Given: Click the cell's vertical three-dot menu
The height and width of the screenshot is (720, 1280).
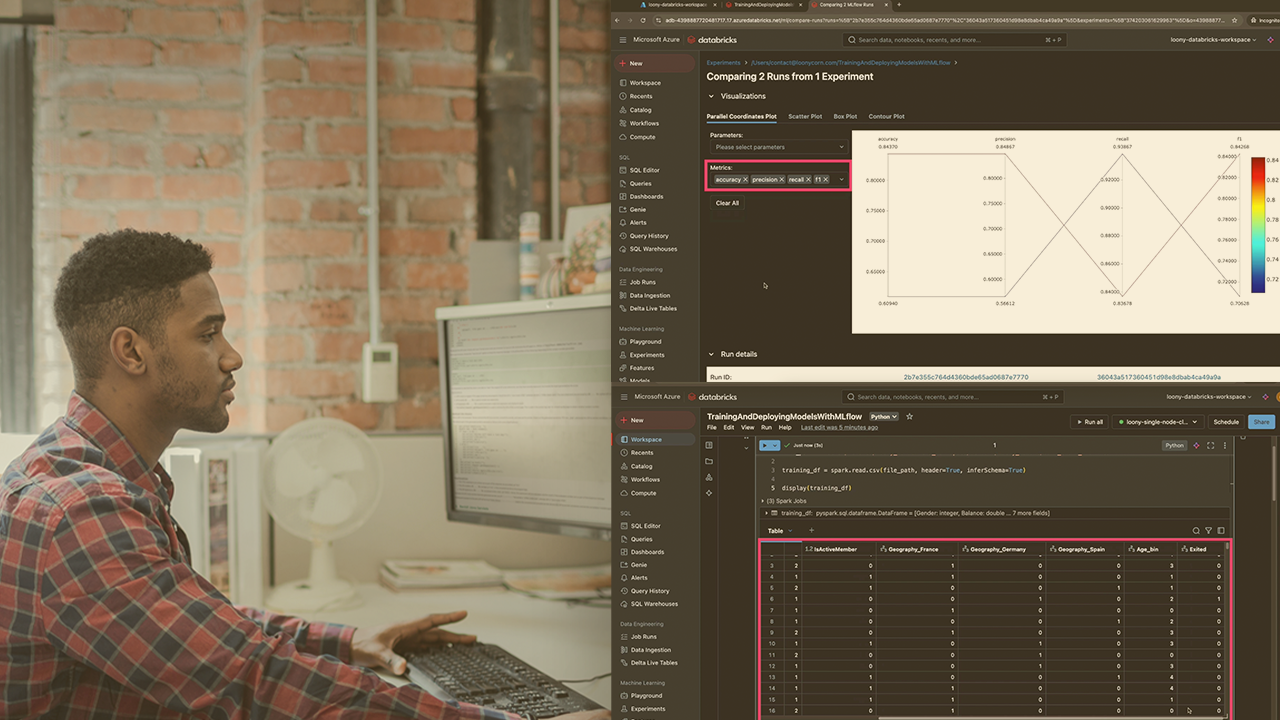Looking at the screenshot, I should coord(1225,445).
